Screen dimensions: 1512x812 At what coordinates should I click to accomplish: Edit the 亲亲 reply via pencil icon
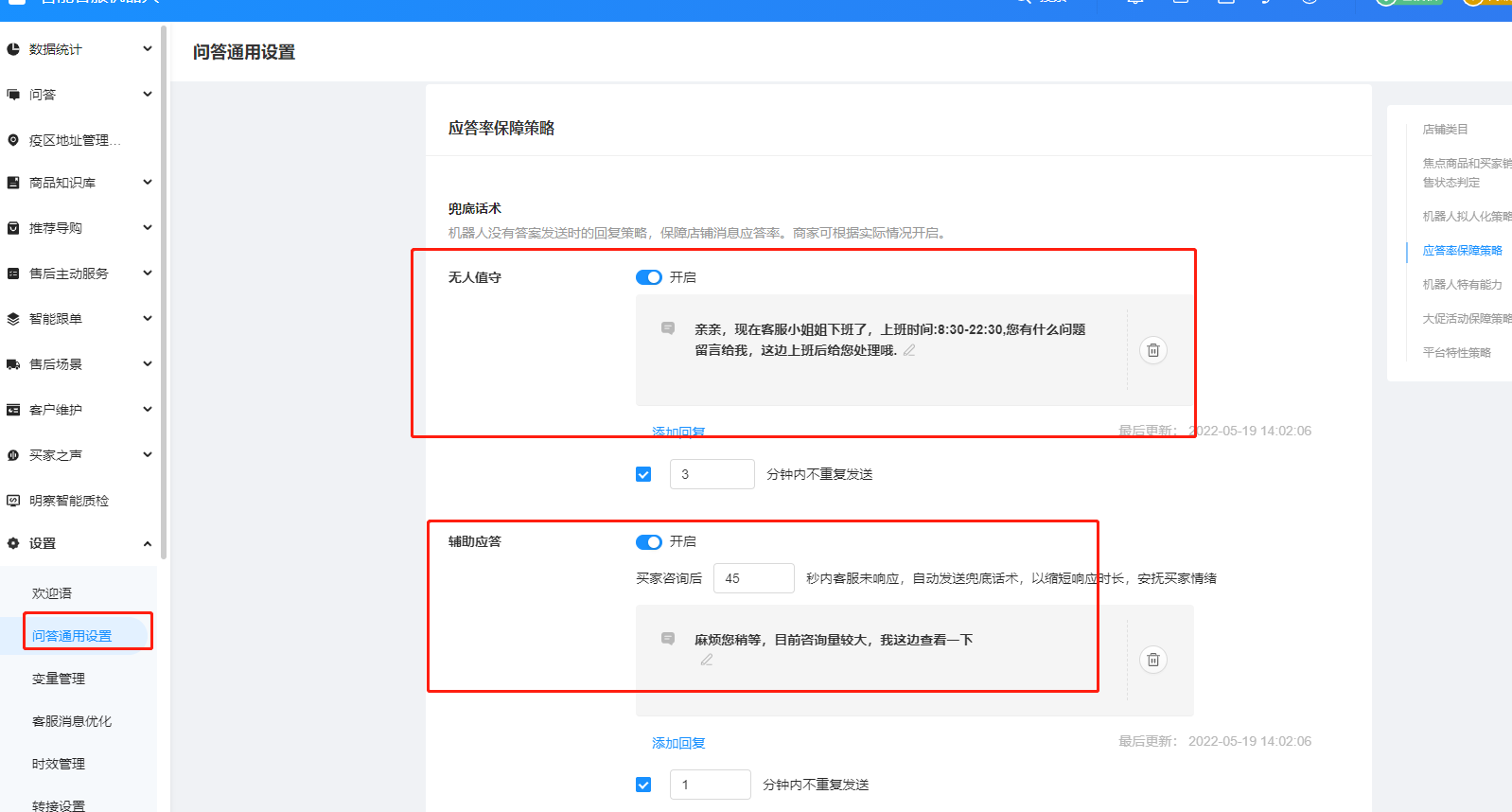(909, 350)
